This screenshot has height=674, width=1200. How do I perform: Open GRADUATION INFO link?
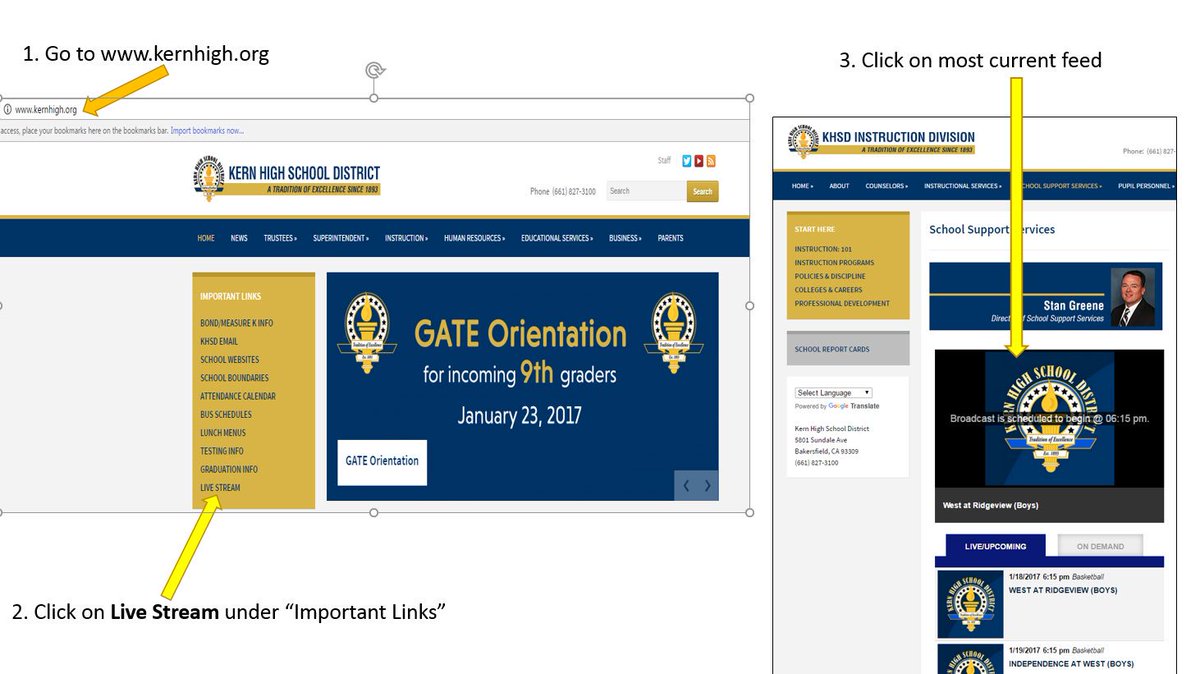point(229,469)
